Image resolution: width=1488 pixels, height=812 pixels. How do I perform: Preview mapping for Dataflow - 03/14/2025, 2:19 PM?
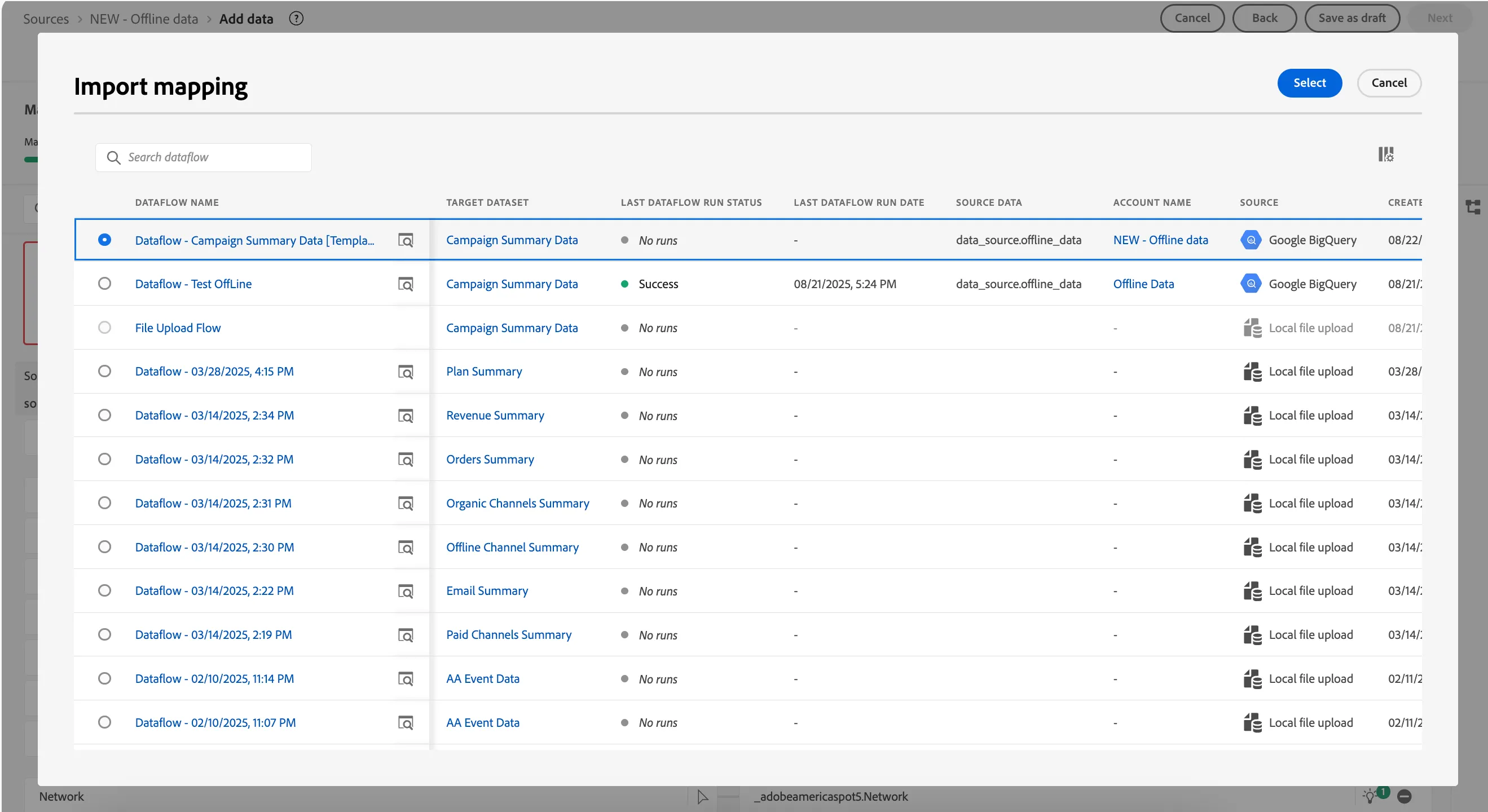(406, 636)
